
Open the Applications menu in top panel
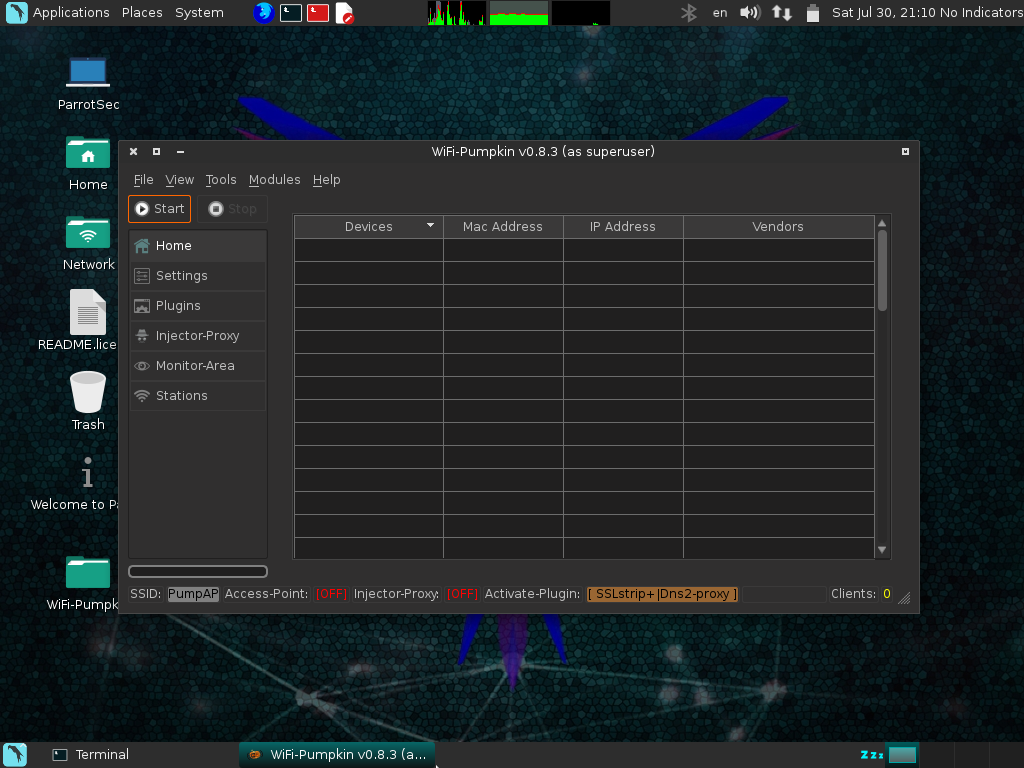pos(71,12)
